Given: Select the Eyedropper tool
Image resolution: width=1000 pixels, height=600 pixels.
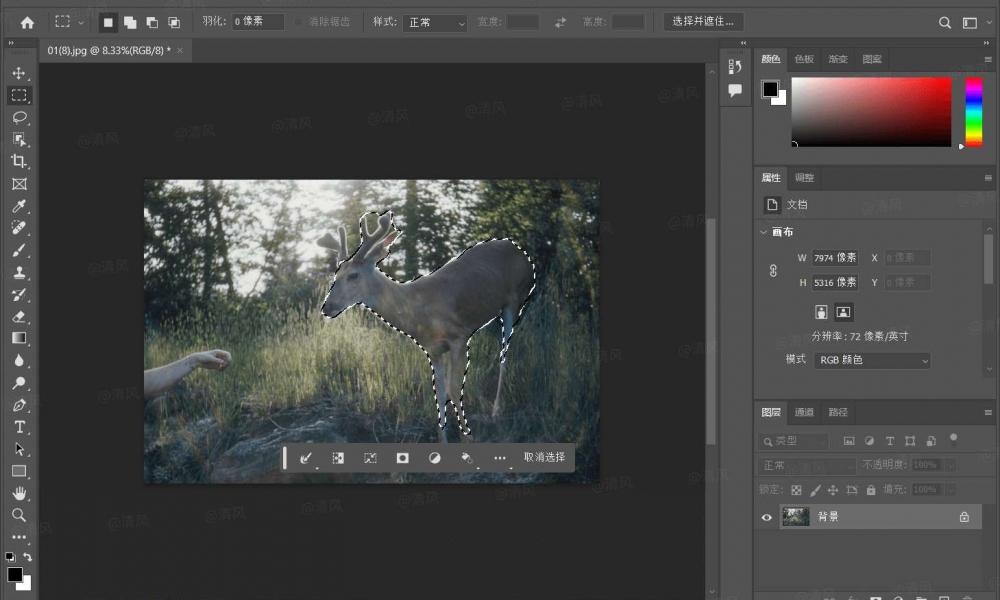Looking at the screenshot, I should tap(19, 206).
